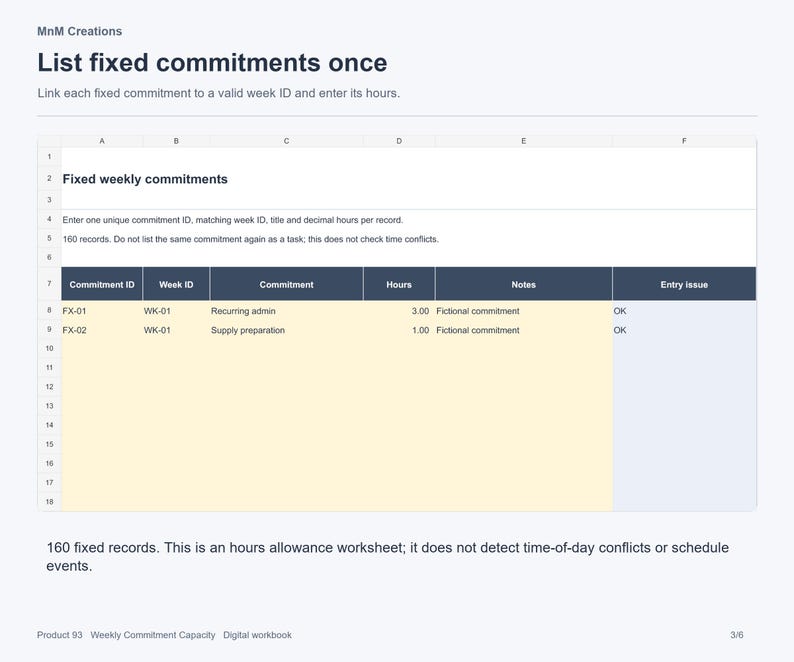Select column F header
This screenshot has width=794, height=662.
[x=684, y=141]
